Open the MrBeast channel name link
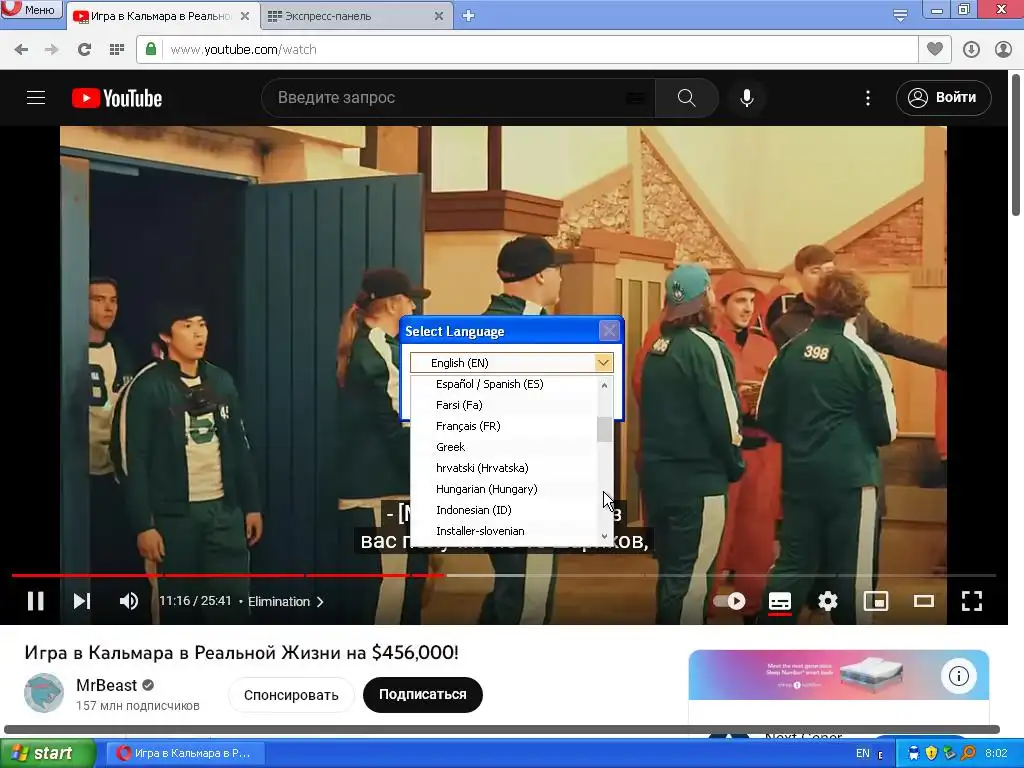This screenshot has width=1024, height=768. point(106,685)
